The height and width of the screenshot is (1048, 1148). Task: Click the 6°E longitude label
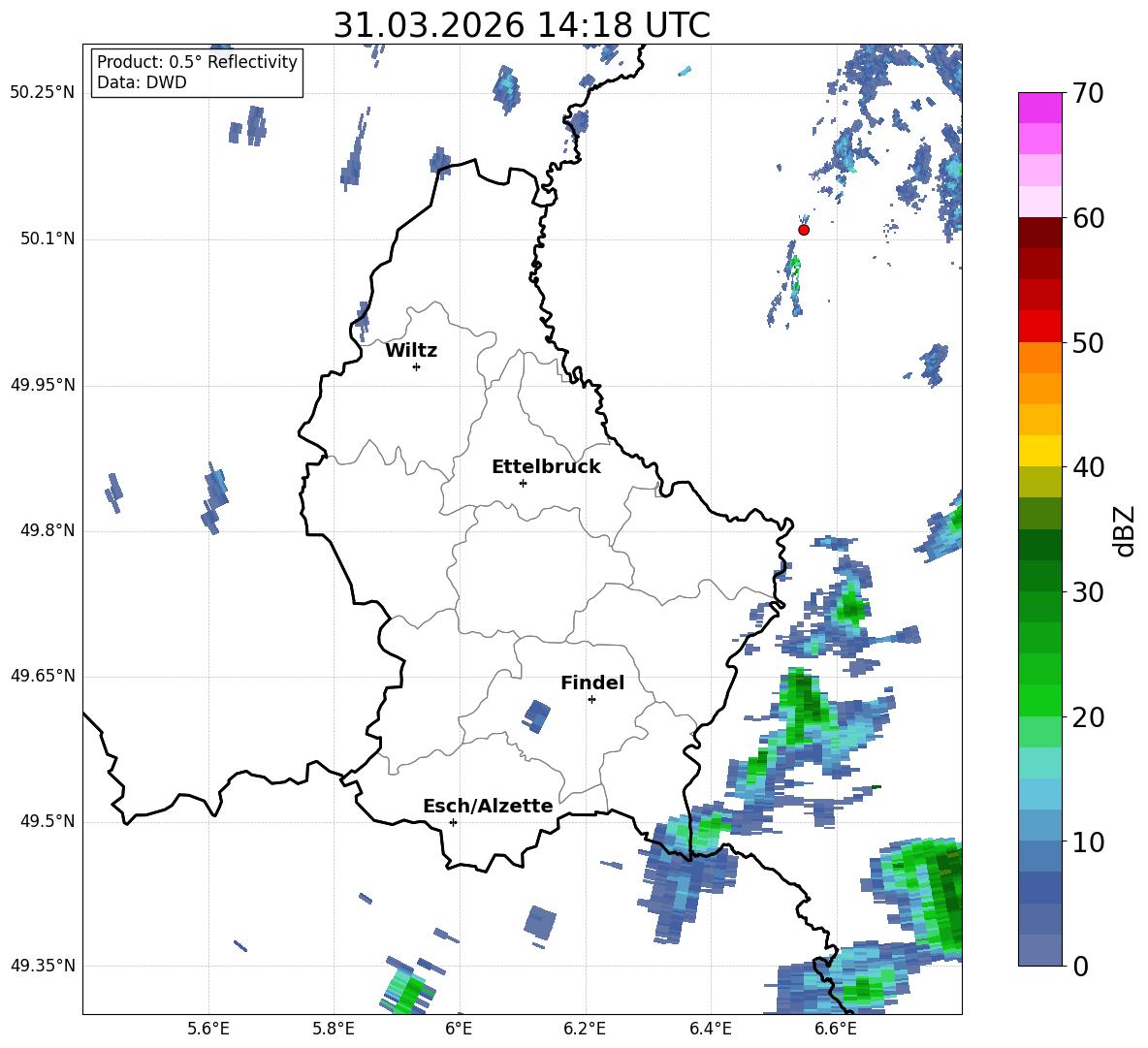click(x=459, y=1029)
